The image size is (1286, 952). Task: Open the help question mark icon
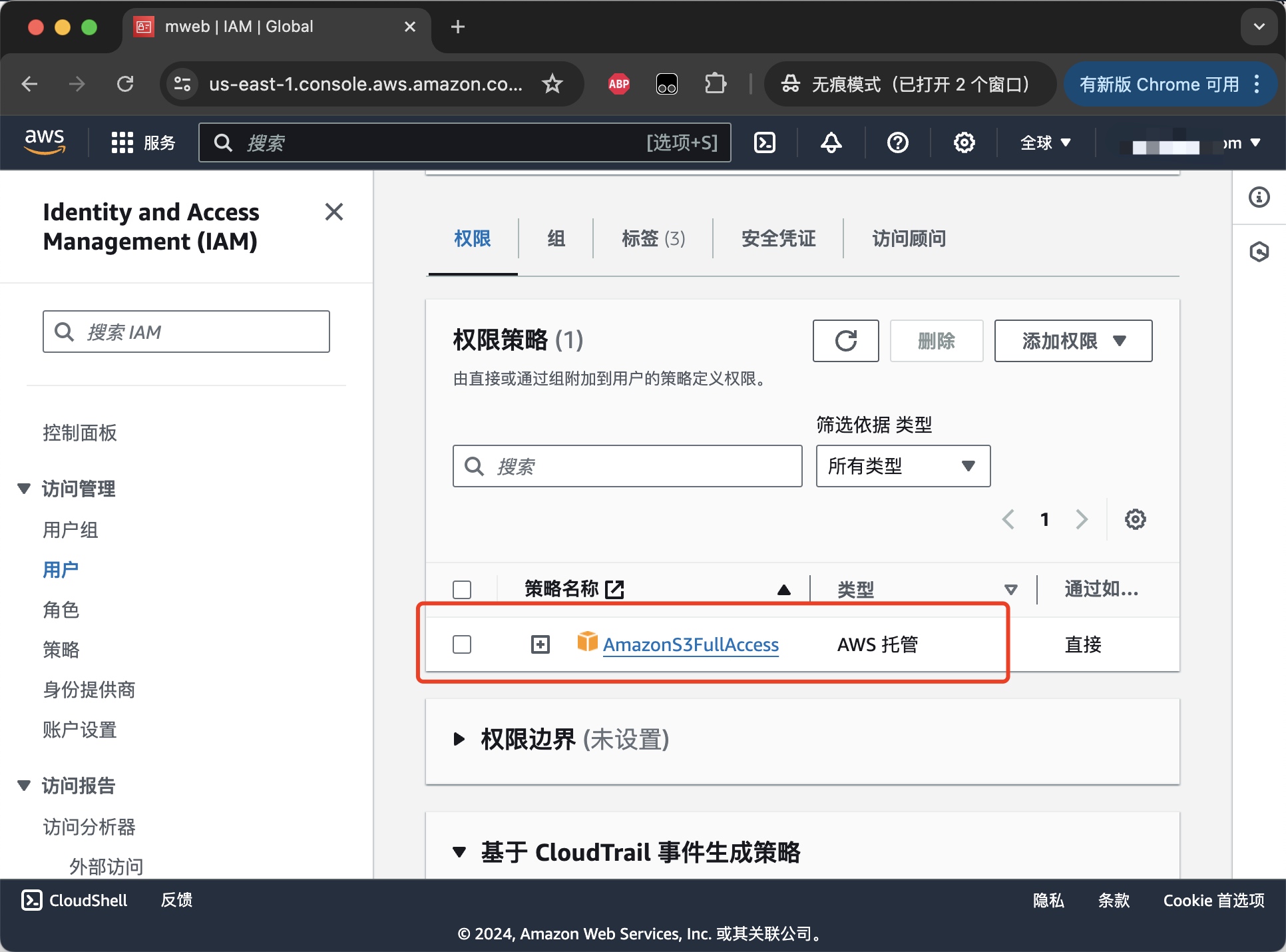[x=897, y=142]
